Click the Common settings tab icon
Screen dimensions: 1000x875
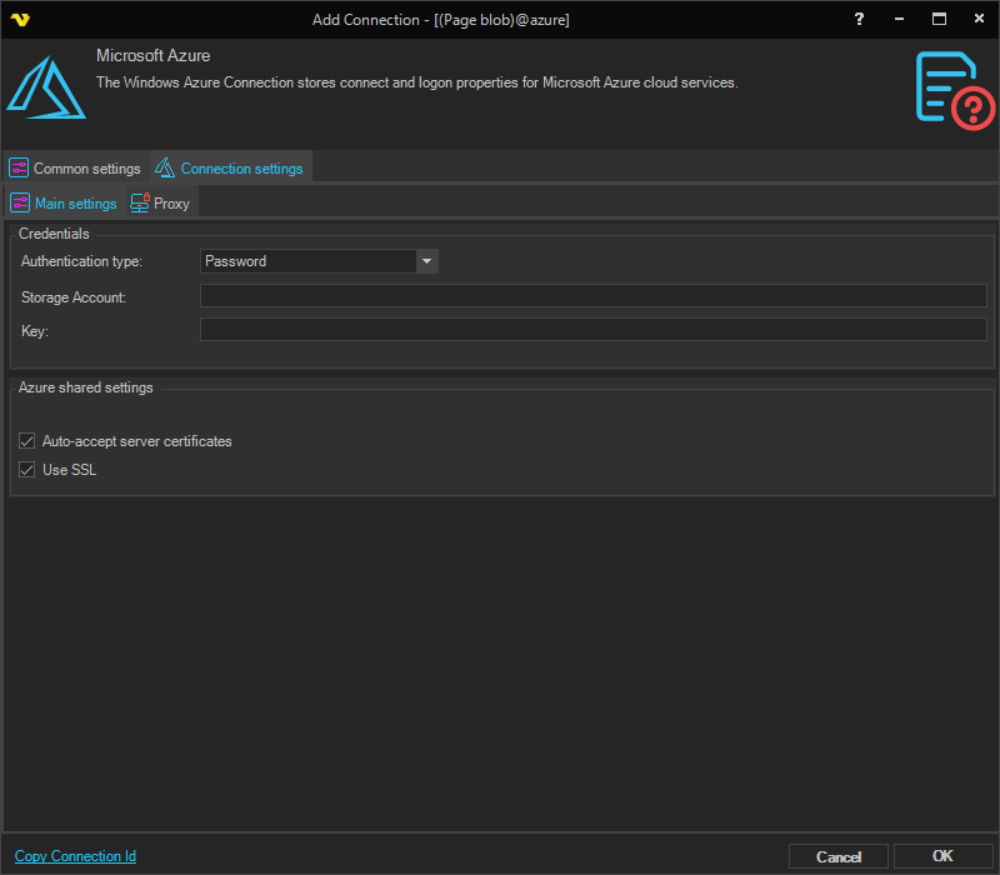pos(19,168)
